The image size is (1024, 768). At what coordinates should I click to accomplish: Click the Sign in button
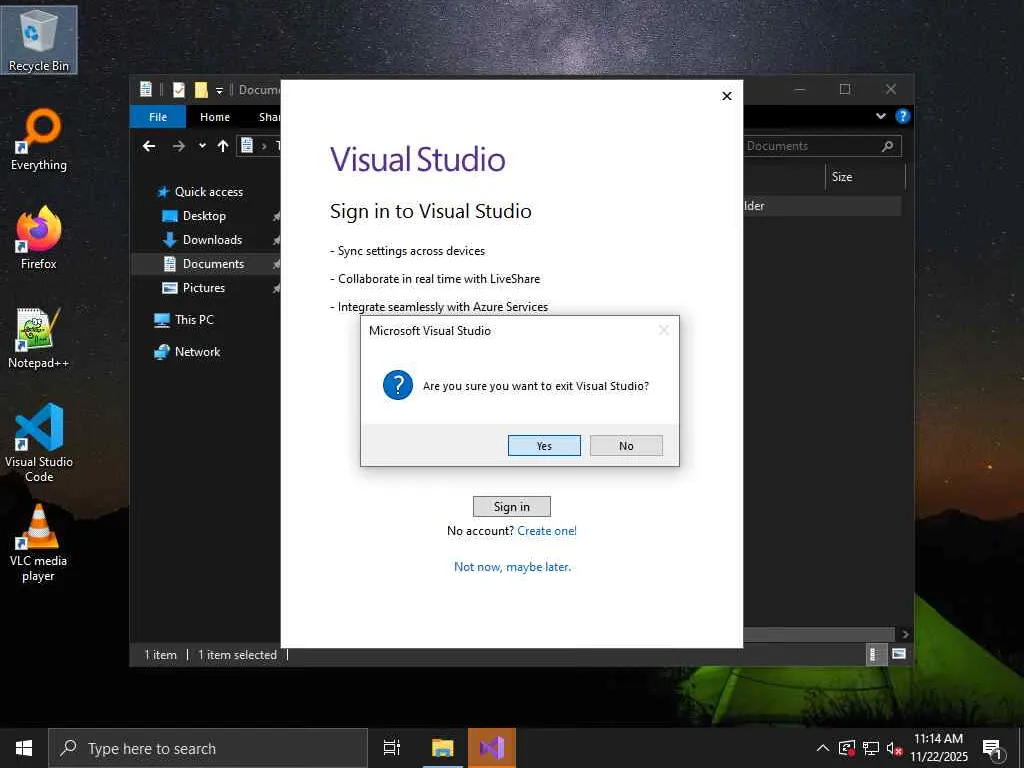tap(511, 507)
